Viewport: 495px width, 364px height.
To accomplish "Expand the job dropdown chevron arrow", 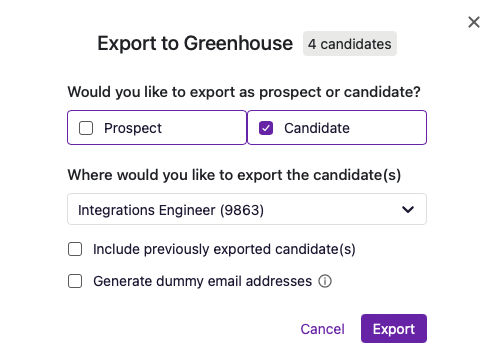I will click(408, 209).
